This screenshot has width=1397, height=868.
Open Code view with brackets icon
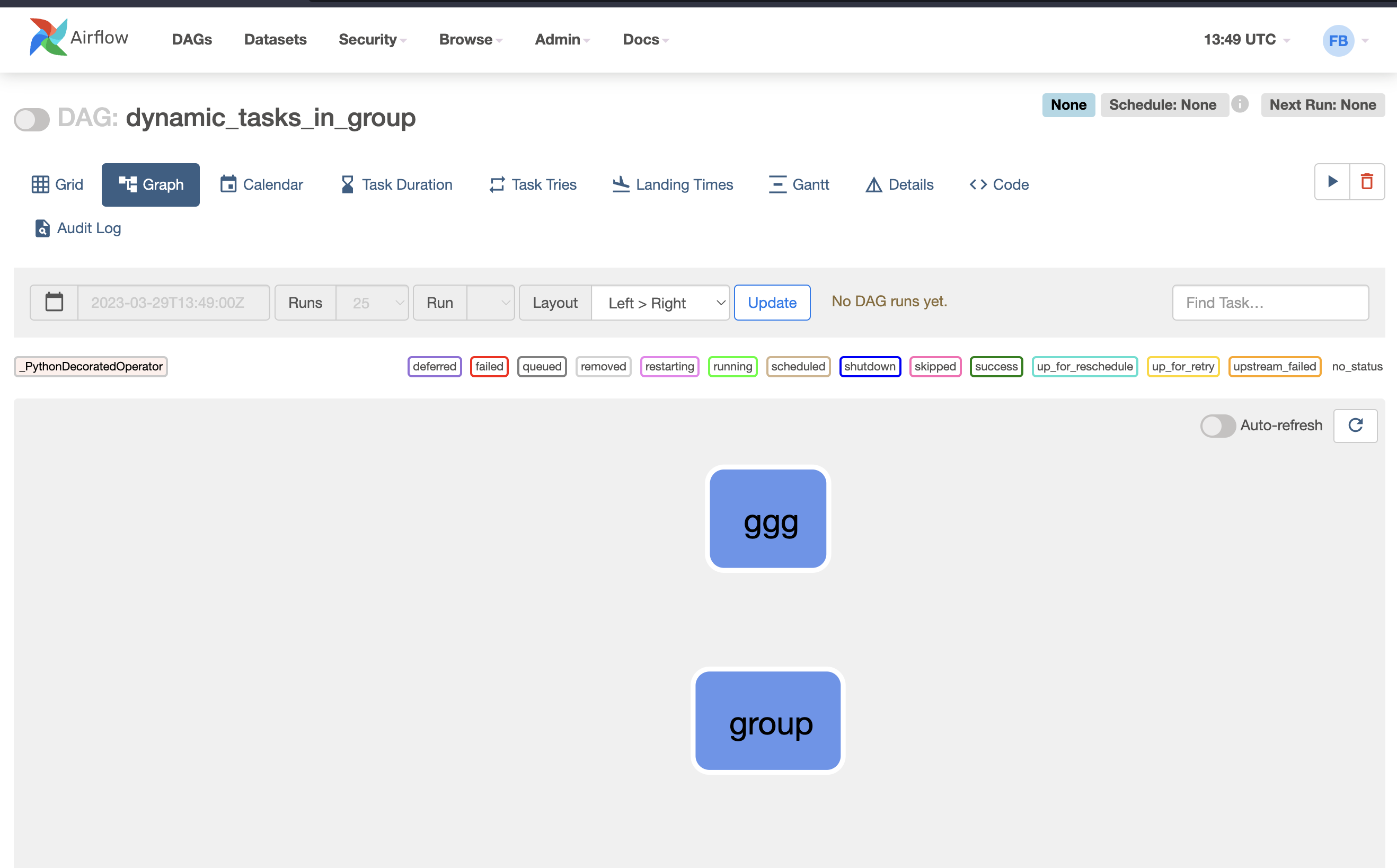point(999,185)
